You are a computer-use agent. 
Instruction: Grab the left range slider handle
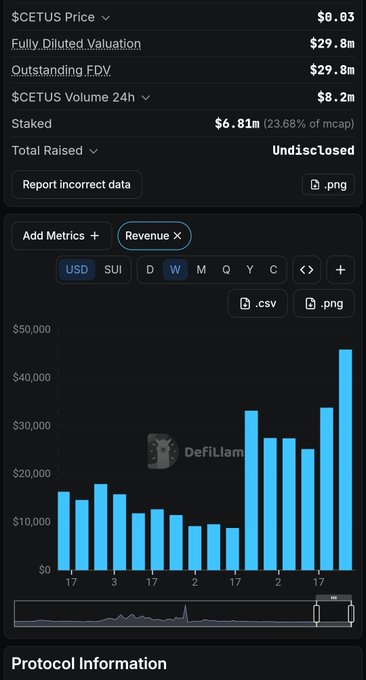click(x=317, y=614)
